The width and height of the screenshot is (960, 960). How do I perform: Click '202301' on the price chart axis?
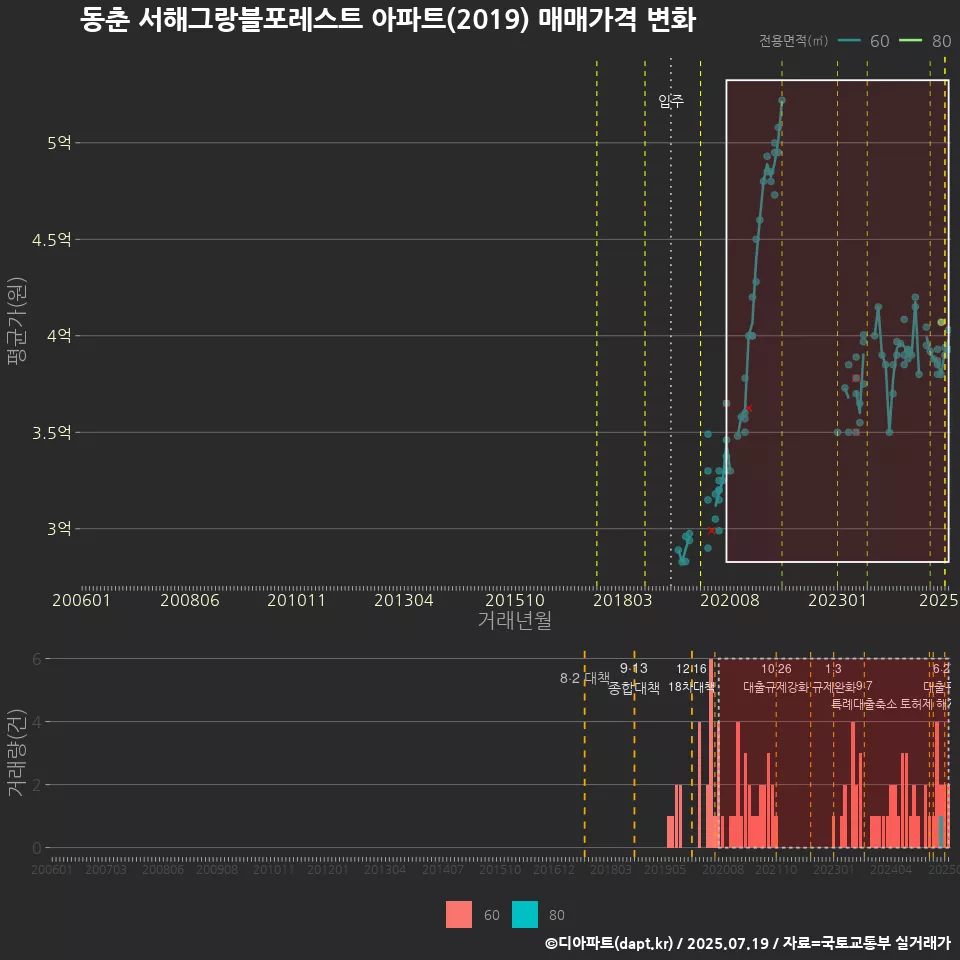(837, 600)
